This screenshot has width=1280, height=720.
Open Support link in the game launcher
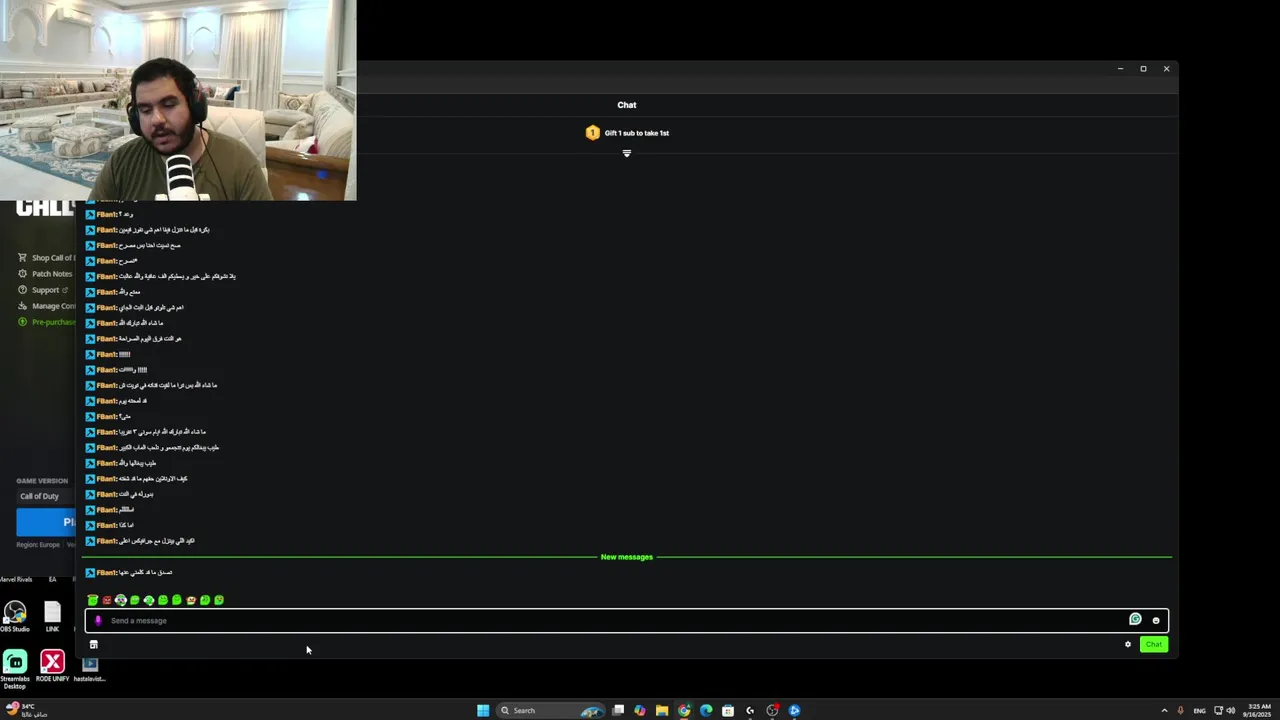43,290
